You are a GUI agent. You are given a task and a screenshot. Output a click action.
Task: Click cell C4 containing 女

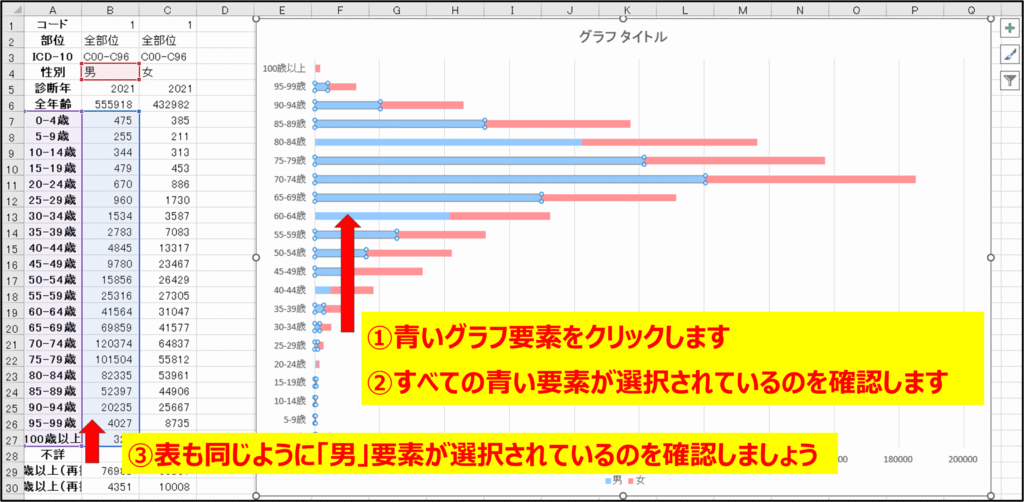[165, 72]
